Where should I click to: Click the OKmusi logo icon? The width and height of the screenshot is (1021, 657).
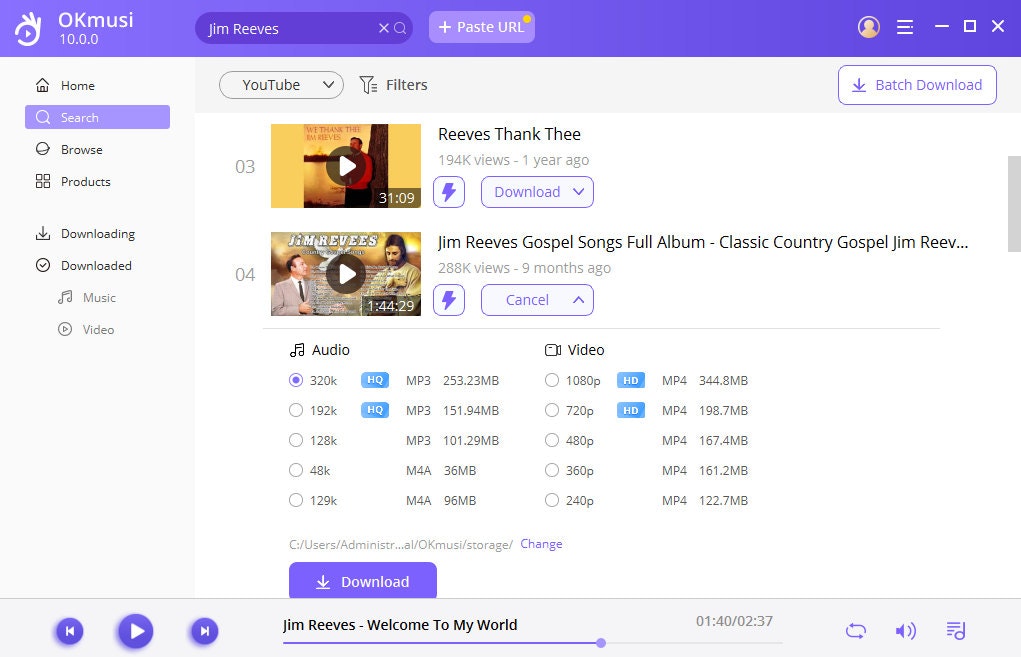pos(28,29)
